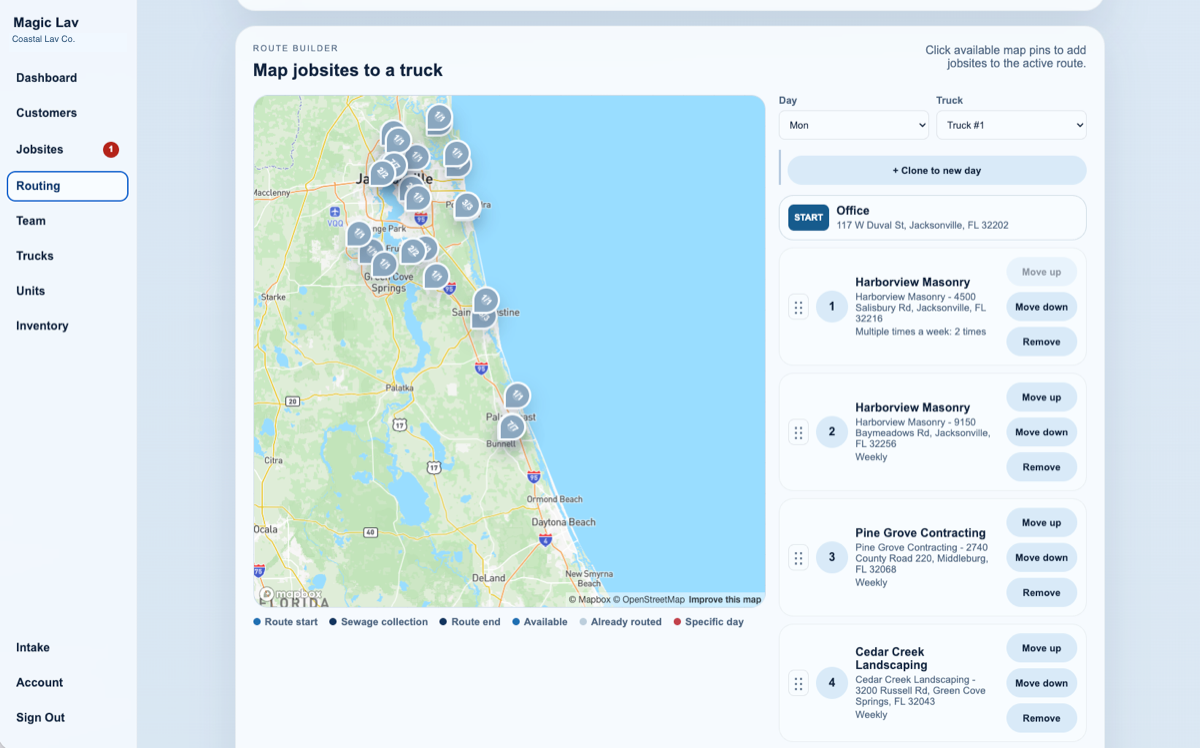Move Cedar Creek Landscaping up

coord(1041,648)
